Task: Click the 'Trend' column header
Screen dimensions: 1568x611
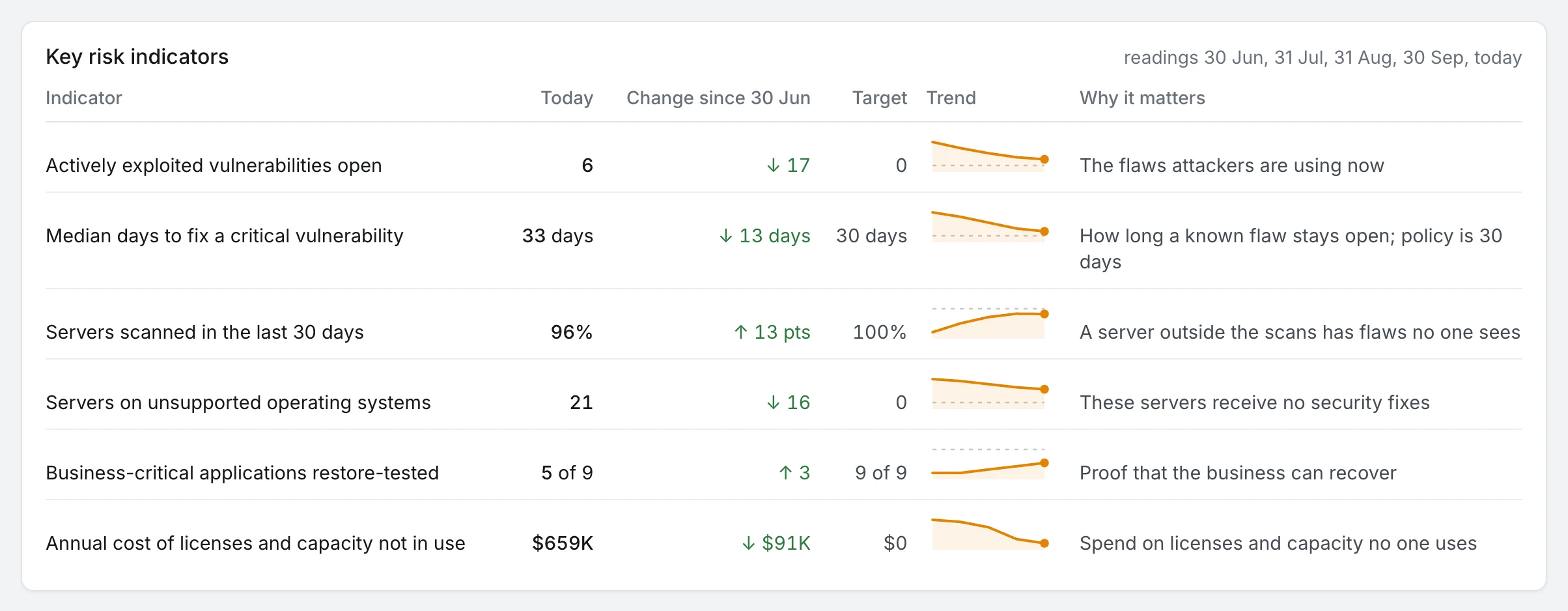Action: coord(951,98)
